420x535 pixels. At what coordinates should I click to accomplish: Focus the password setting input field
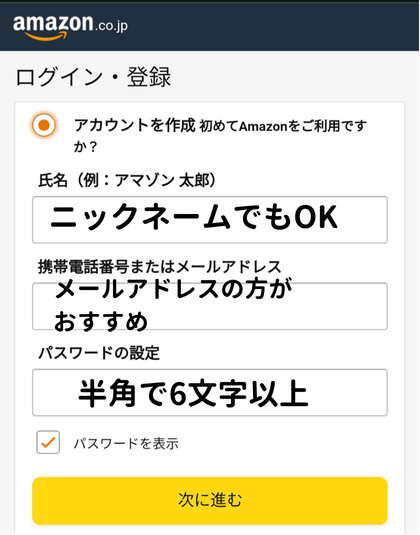click(210, 392)
